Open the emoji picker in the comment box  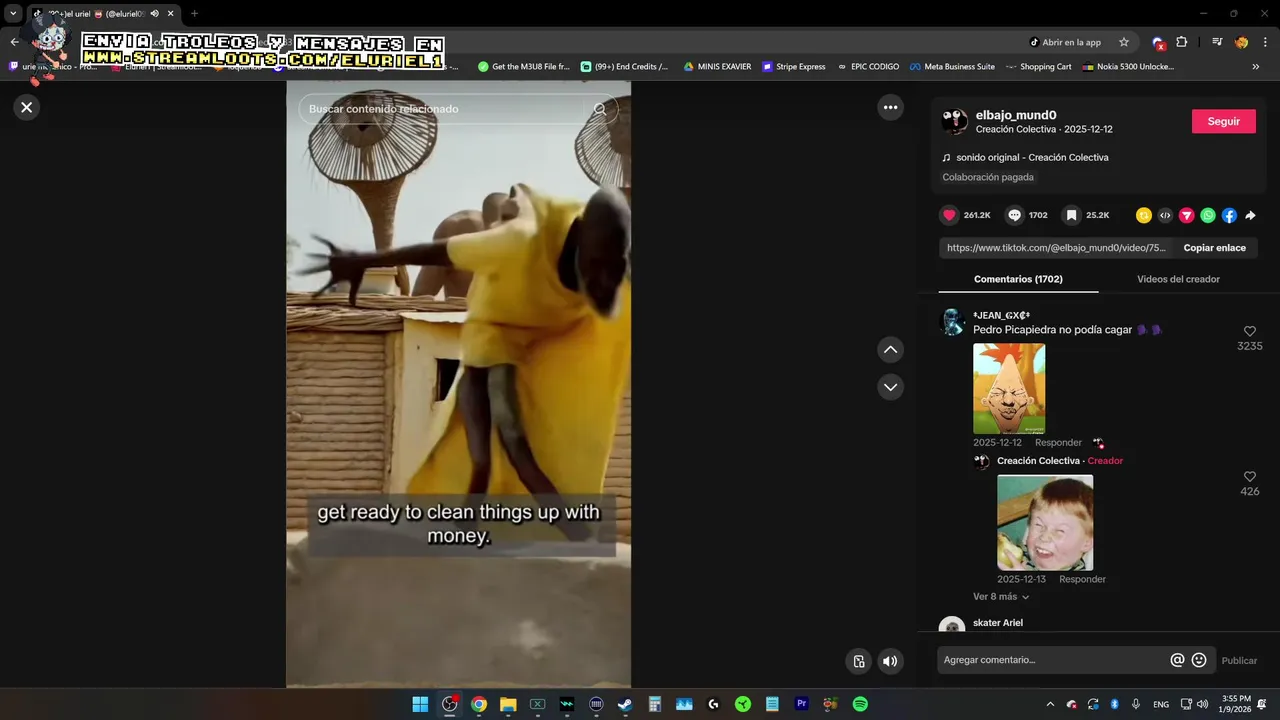1199,660
